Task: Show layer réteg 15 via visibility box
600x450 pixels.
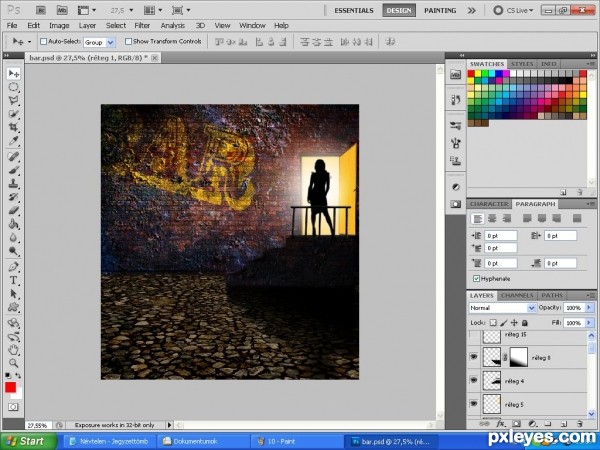Action: coord(474,336)
